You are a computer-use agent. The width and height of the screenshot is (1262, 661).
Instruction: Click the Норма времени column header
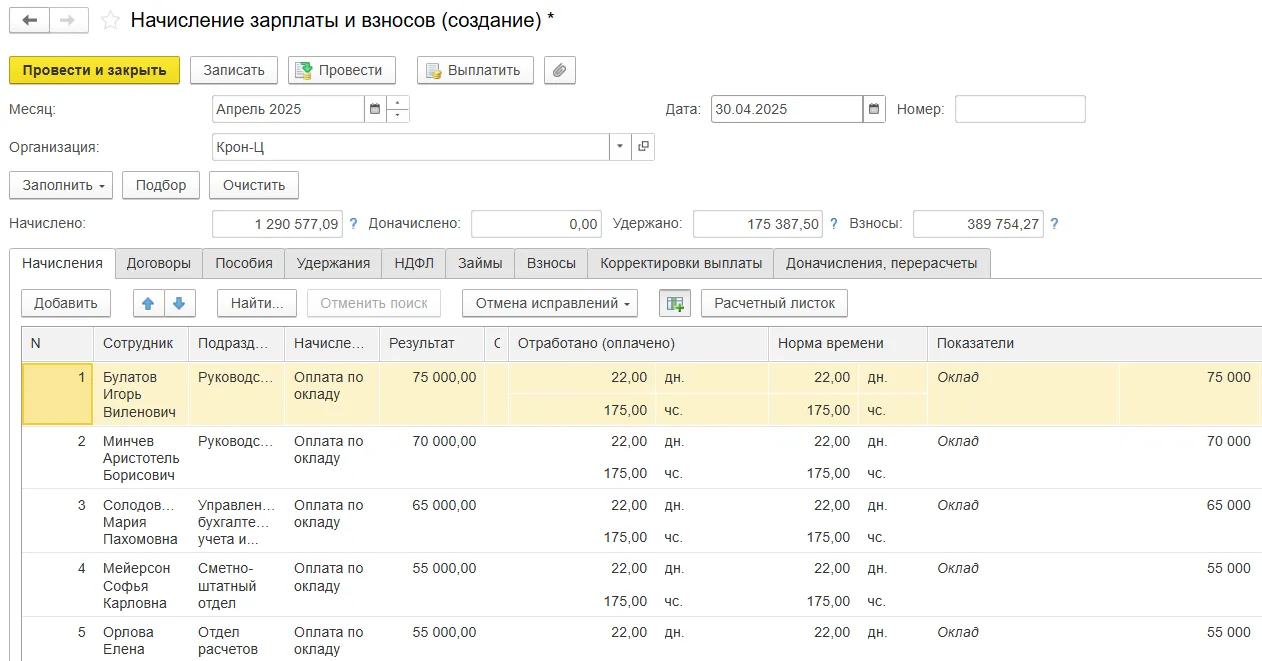pos(848,343)
